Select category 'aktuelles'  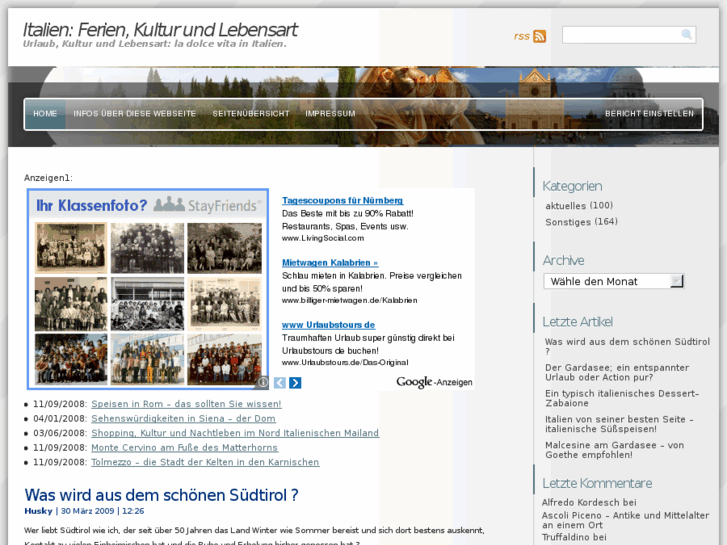[x=566, y=206]
